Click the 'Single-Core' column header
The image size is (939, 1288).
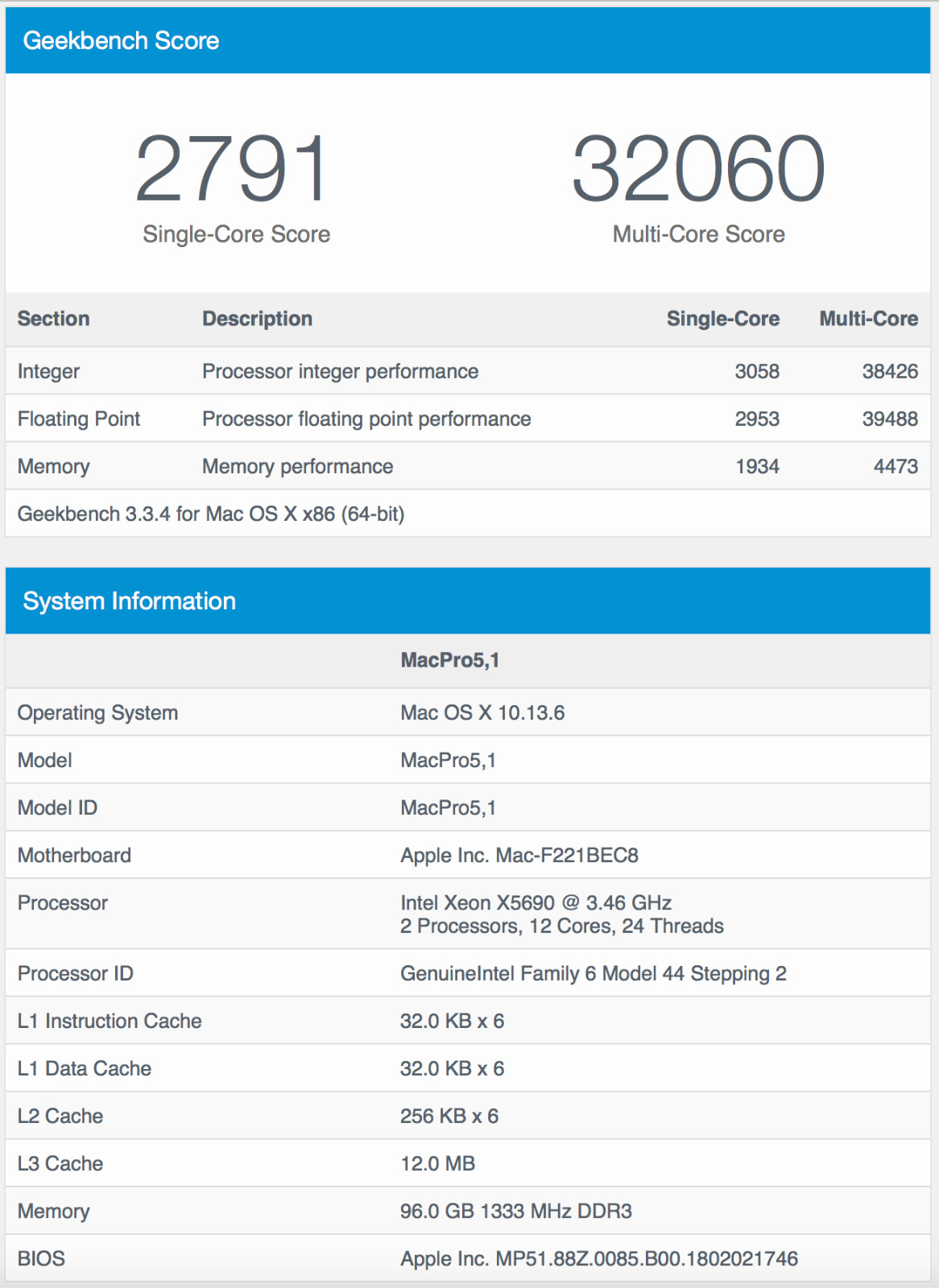pyautogui.click(x=723, y=319)
